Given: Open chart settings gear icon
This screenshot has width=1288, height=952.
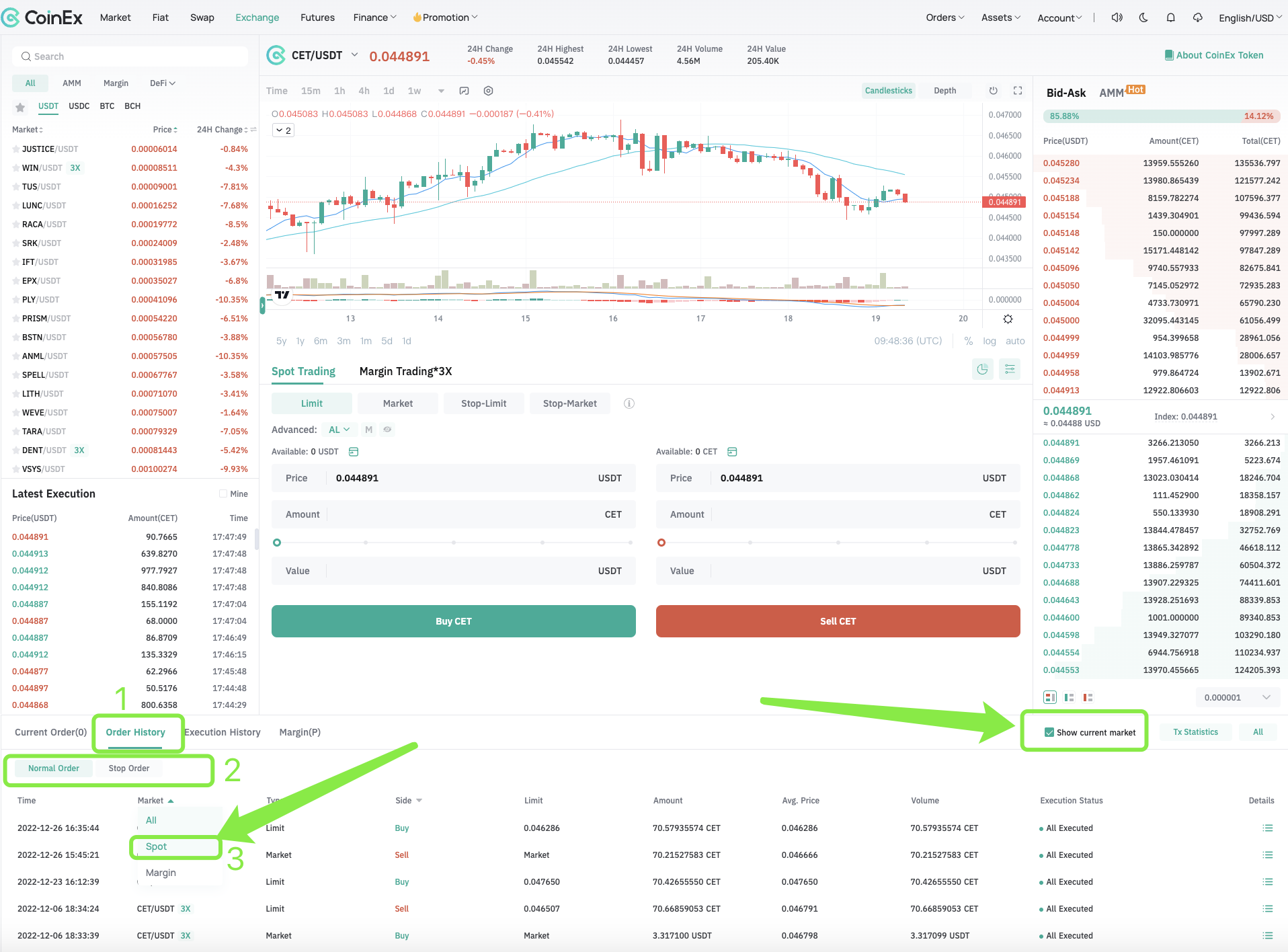Looking at the screenshot, I should [488, 91].
